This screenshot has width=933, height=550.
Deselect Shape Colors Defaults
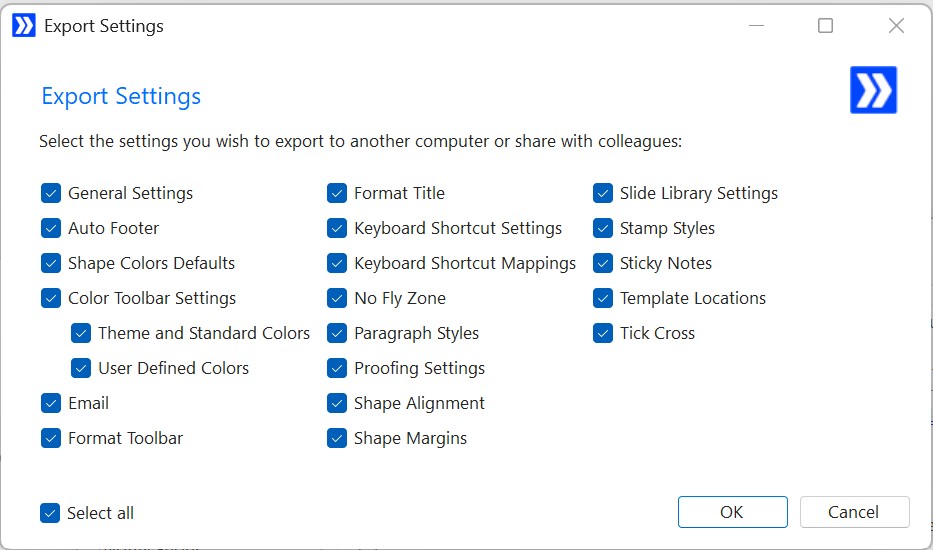tap(51, 263)
